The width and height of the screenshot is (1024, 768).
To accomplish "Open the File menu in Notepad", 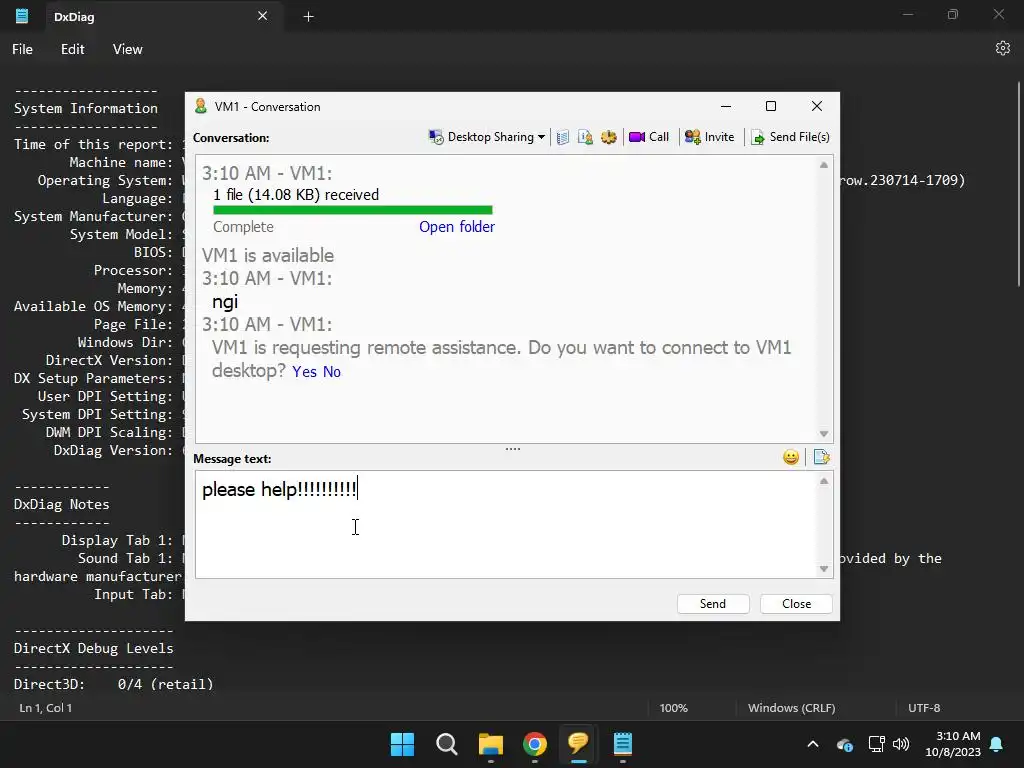I will pos(22,49).
